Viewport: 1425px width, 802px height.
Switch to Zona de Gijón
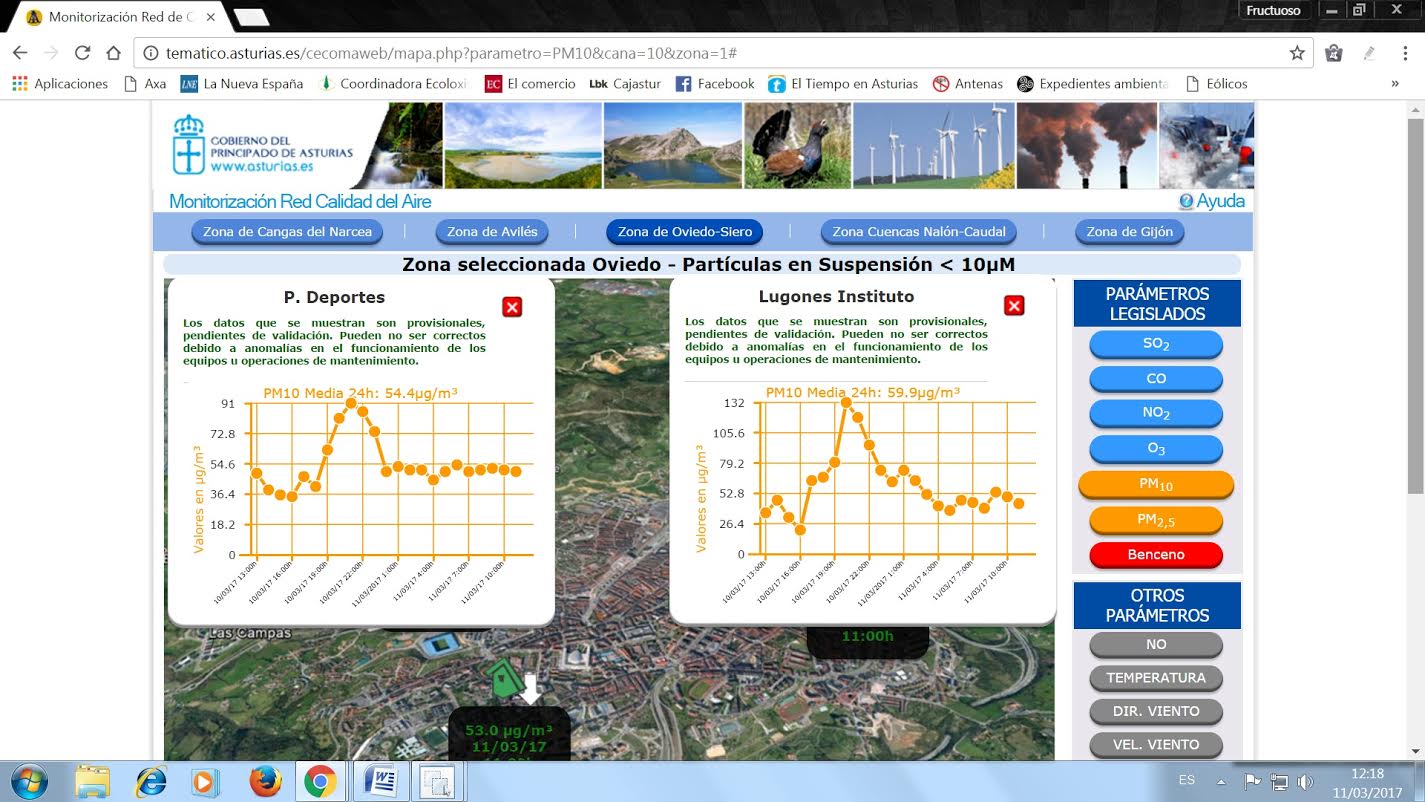coord(1129,232)
